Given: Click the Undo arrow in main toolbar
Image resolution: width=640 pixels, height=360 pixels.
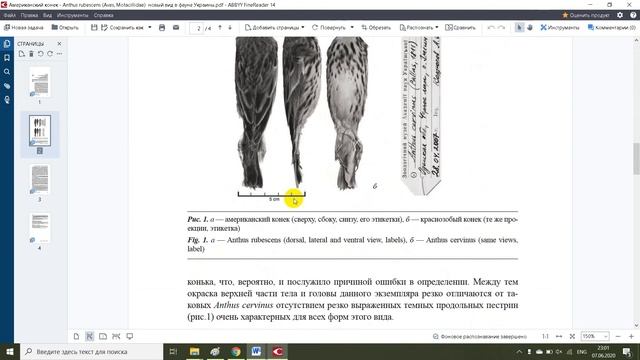Looking at the screenshot, I should 491,28.
